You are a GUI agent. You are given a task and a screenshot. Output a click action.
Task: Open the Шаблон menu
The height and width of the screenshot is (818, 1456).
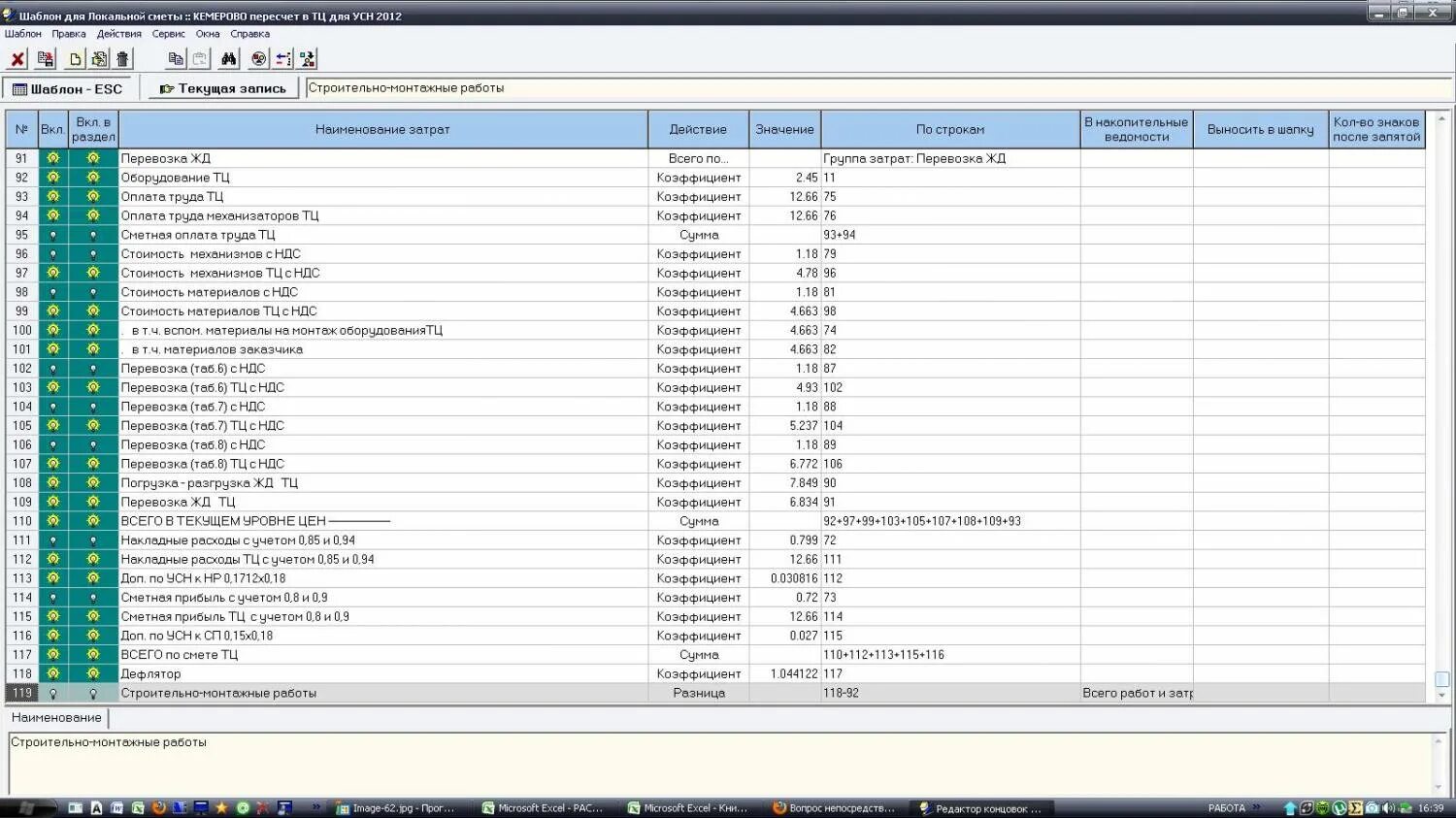click(23, 34)
